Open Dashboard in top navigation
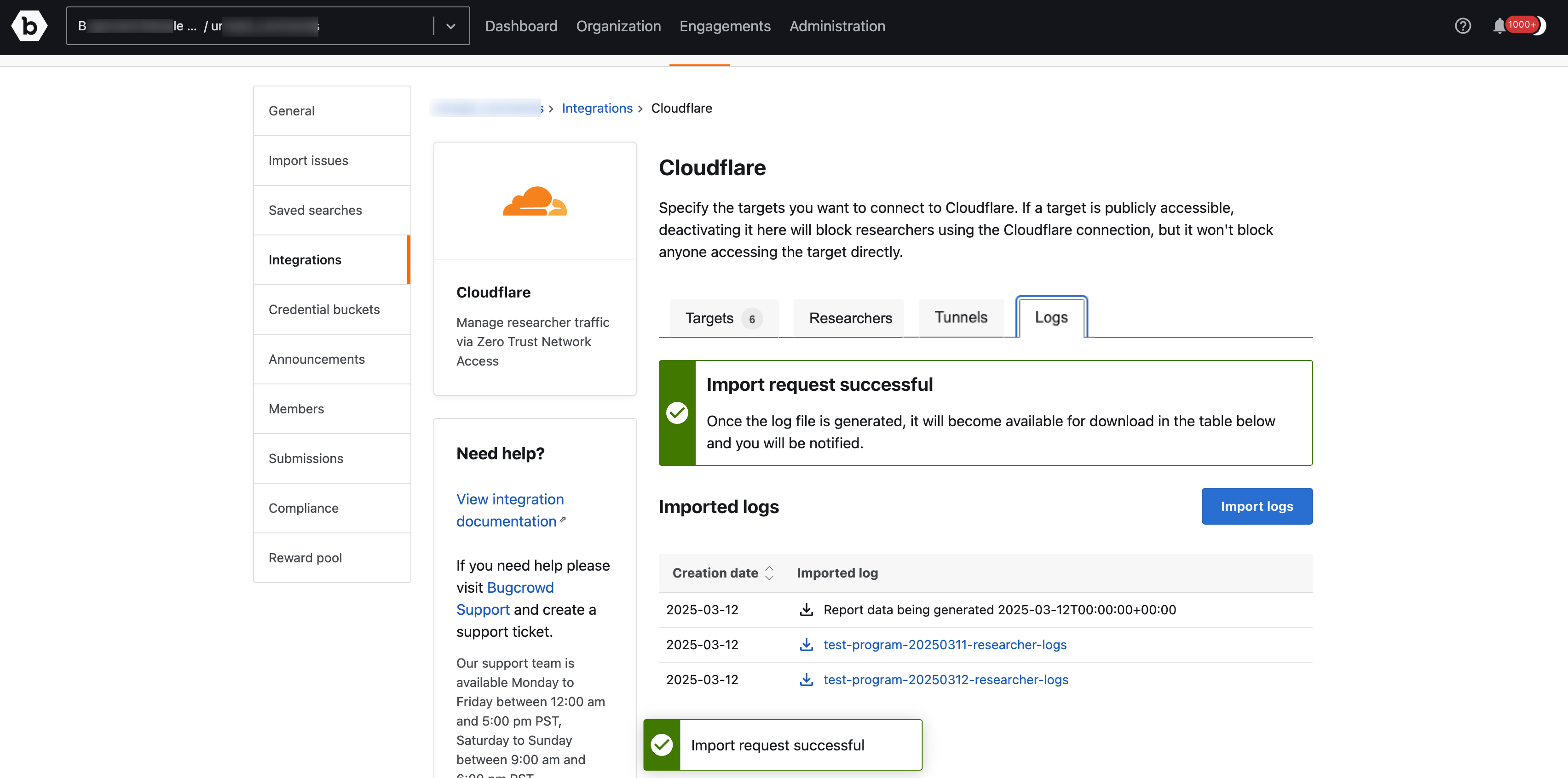This screenshot has width=1568, height=778. [x=521, y=26]
